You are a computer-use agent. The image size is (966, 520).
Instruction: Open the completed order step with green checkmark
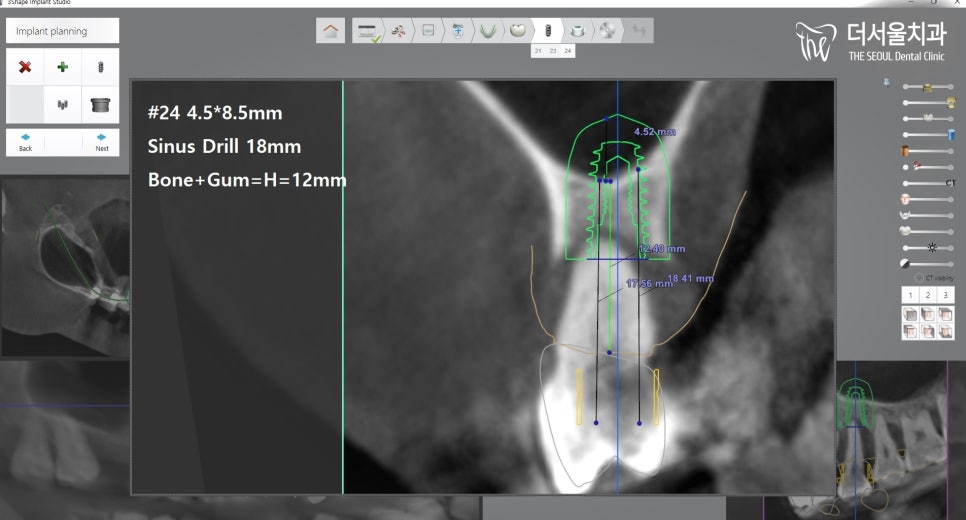click(x=368, y=31)
